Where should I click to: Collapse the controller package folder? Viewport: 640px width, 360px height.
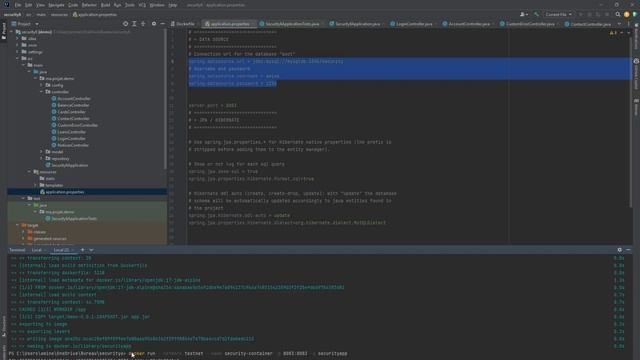tap(41, 92)
